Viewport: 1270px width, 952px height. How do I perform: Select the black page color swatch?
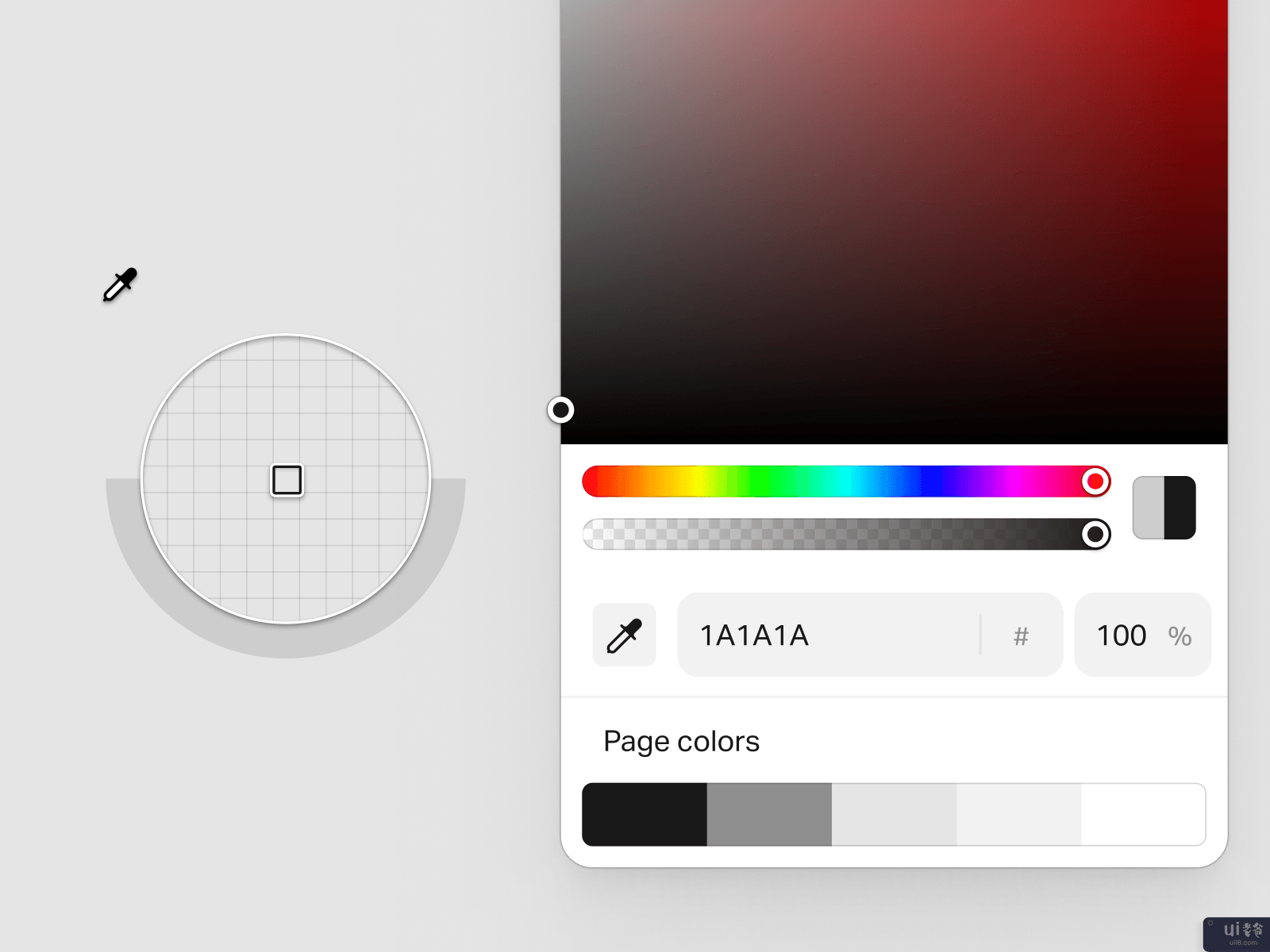click(645, 815)
